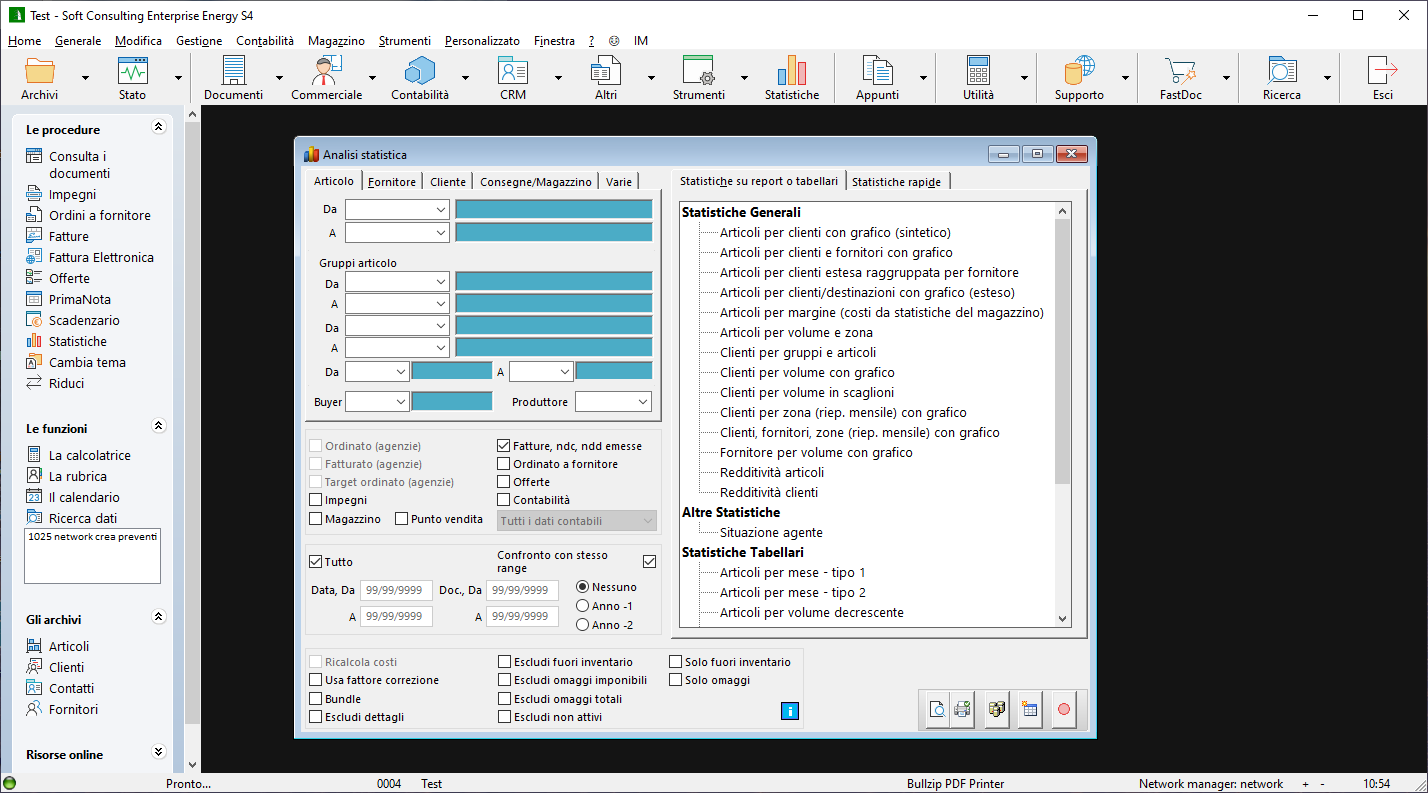Select the Anno -1 radio button
1428x793 pixels.
(x=582, y=606)
